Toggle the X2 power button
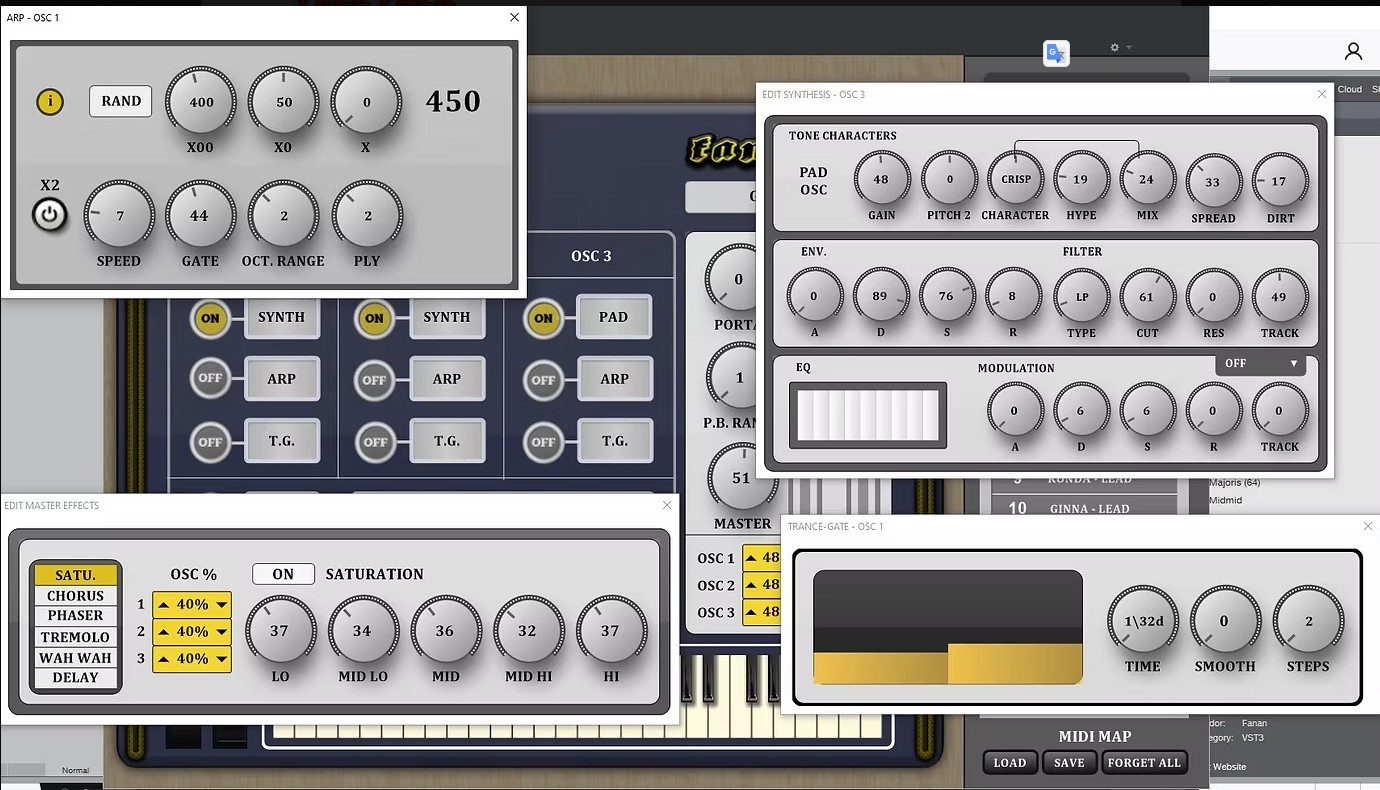This screenshot has width=1380, height=790. 50,215
